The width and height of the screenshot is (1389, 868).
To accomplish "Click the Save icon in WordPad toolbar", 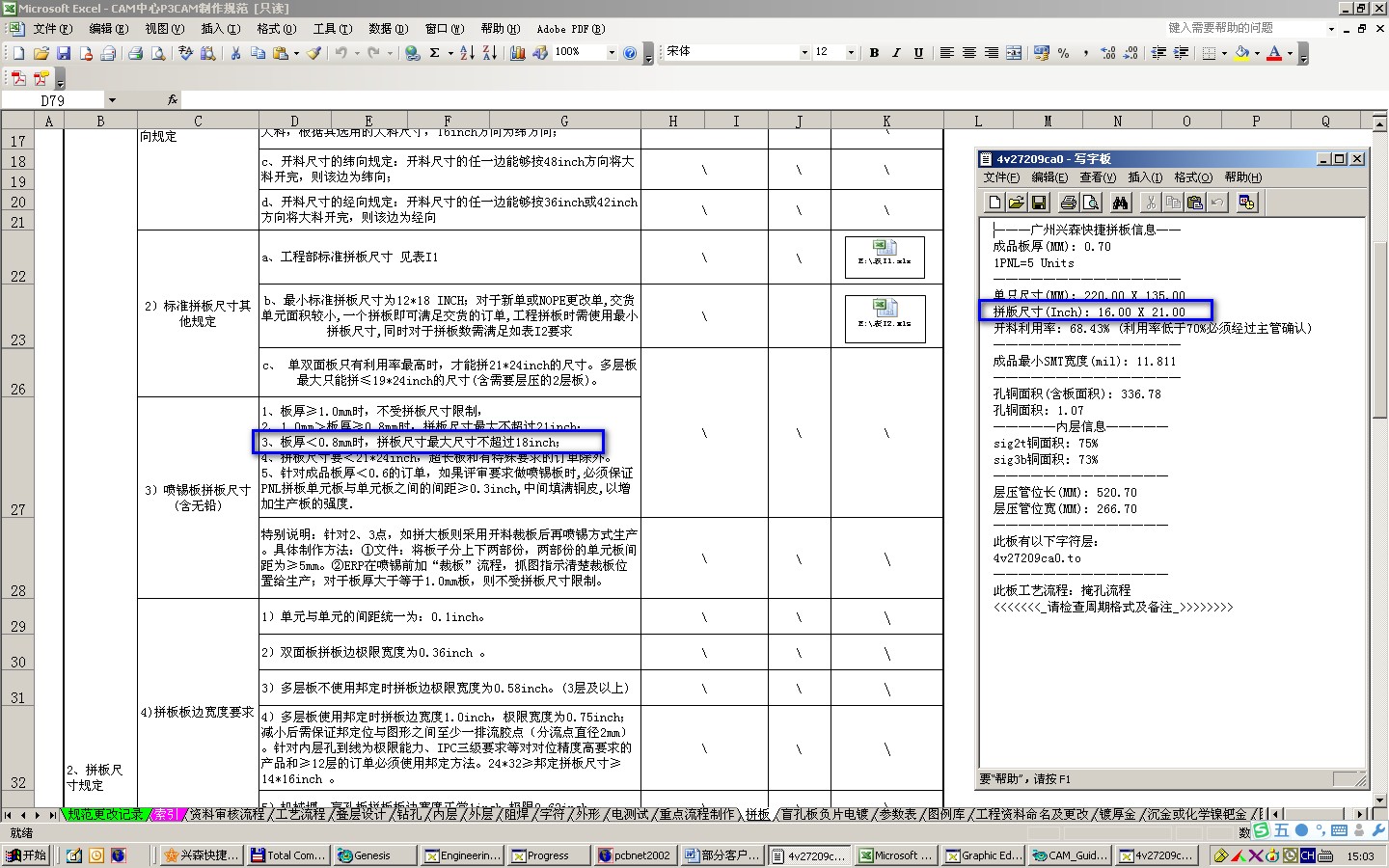I will (1039, 203).
